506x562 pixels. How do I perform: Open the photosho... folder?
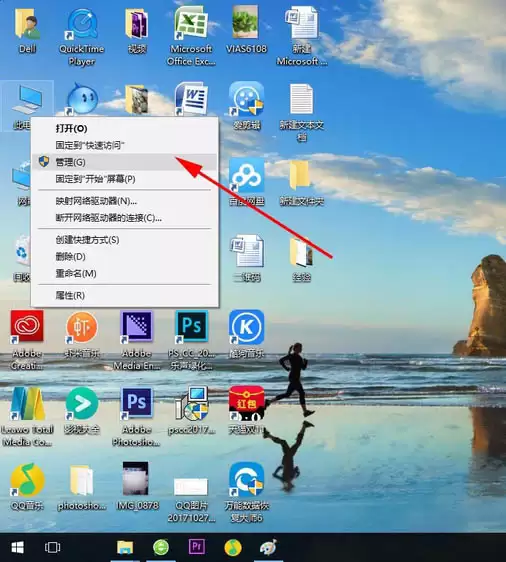tap(82, 480)
